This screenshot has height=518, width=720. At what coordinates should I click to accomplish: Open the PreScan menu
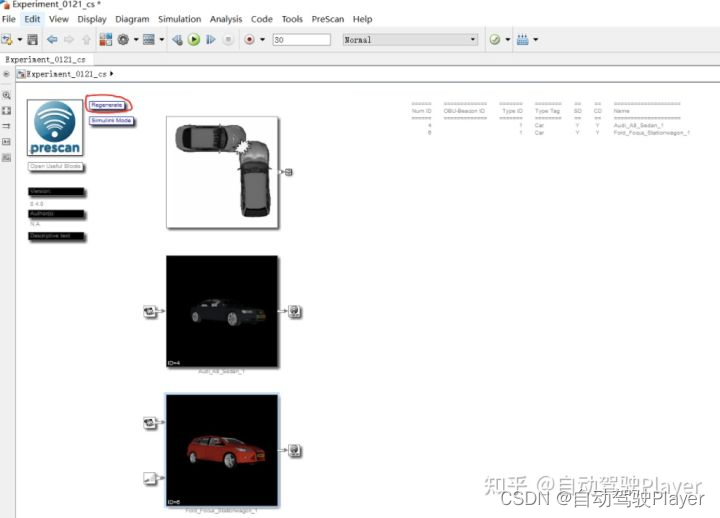(x=328, y=19)
